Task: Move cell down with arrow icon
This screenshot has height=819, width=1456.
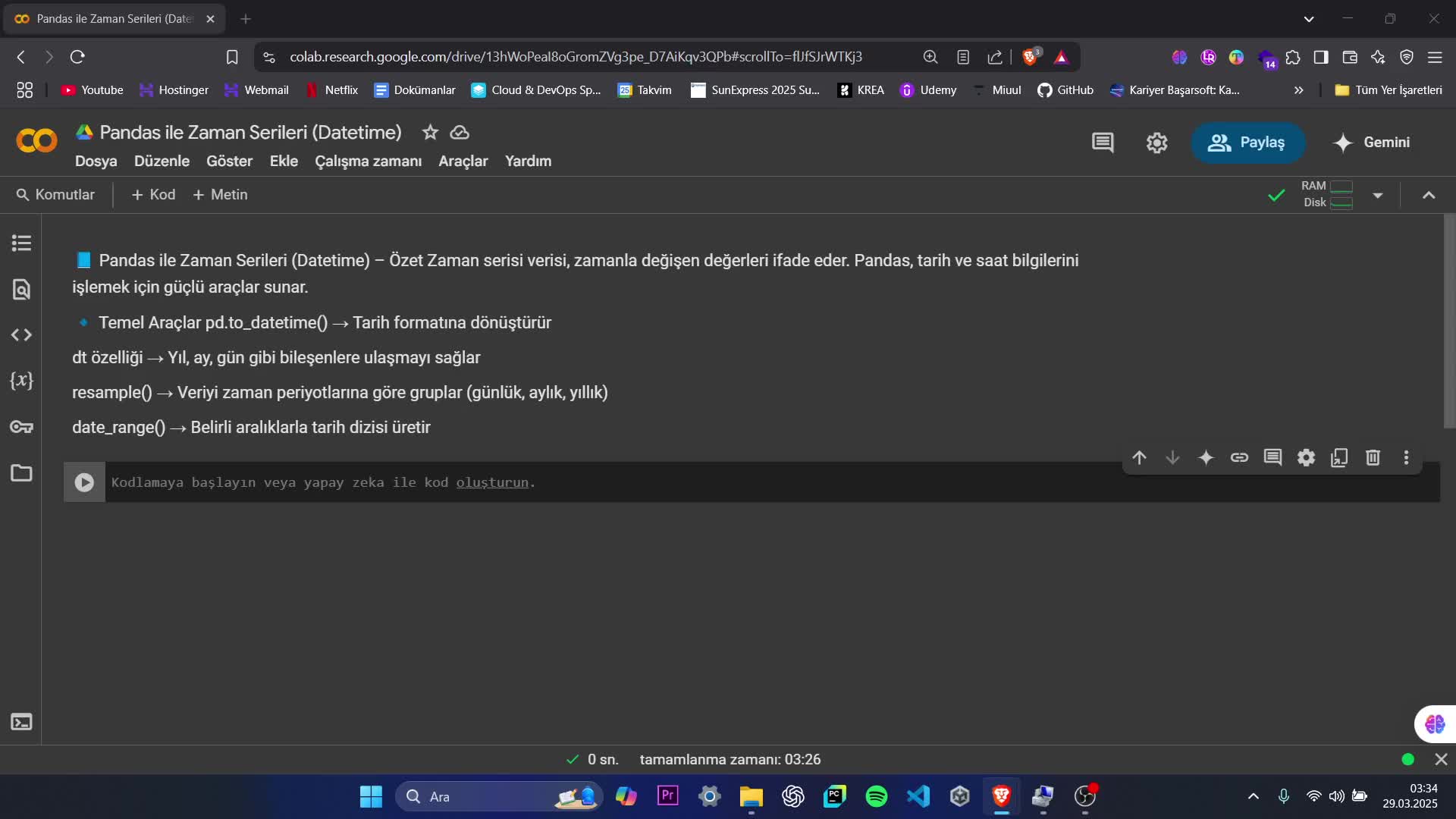Action: (x=1172, y=457)
